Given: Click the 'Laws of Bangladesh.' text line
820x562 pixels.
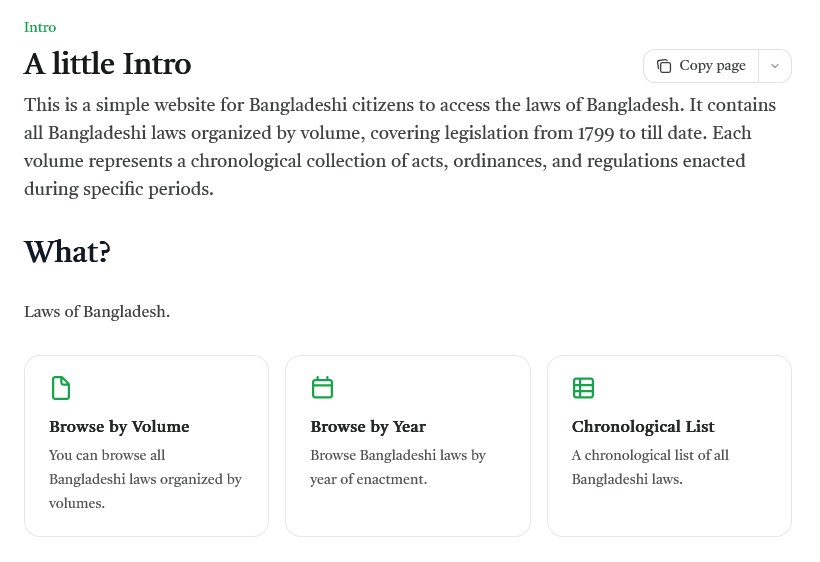Looking at the screenshot, I should click(x=97, y=312).
